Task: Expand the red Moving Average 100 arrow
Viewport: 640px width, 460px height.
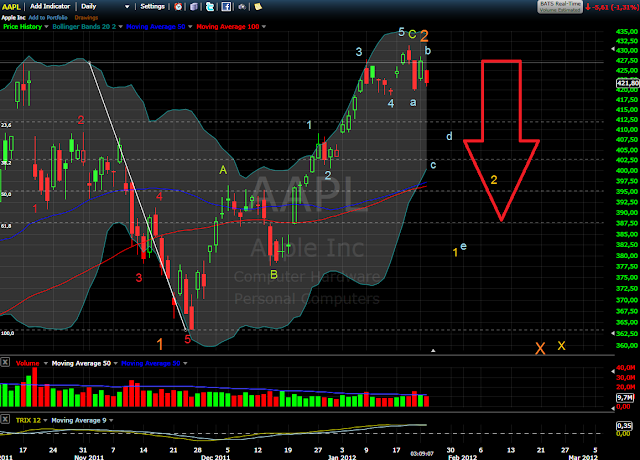Action: point(264,27)
